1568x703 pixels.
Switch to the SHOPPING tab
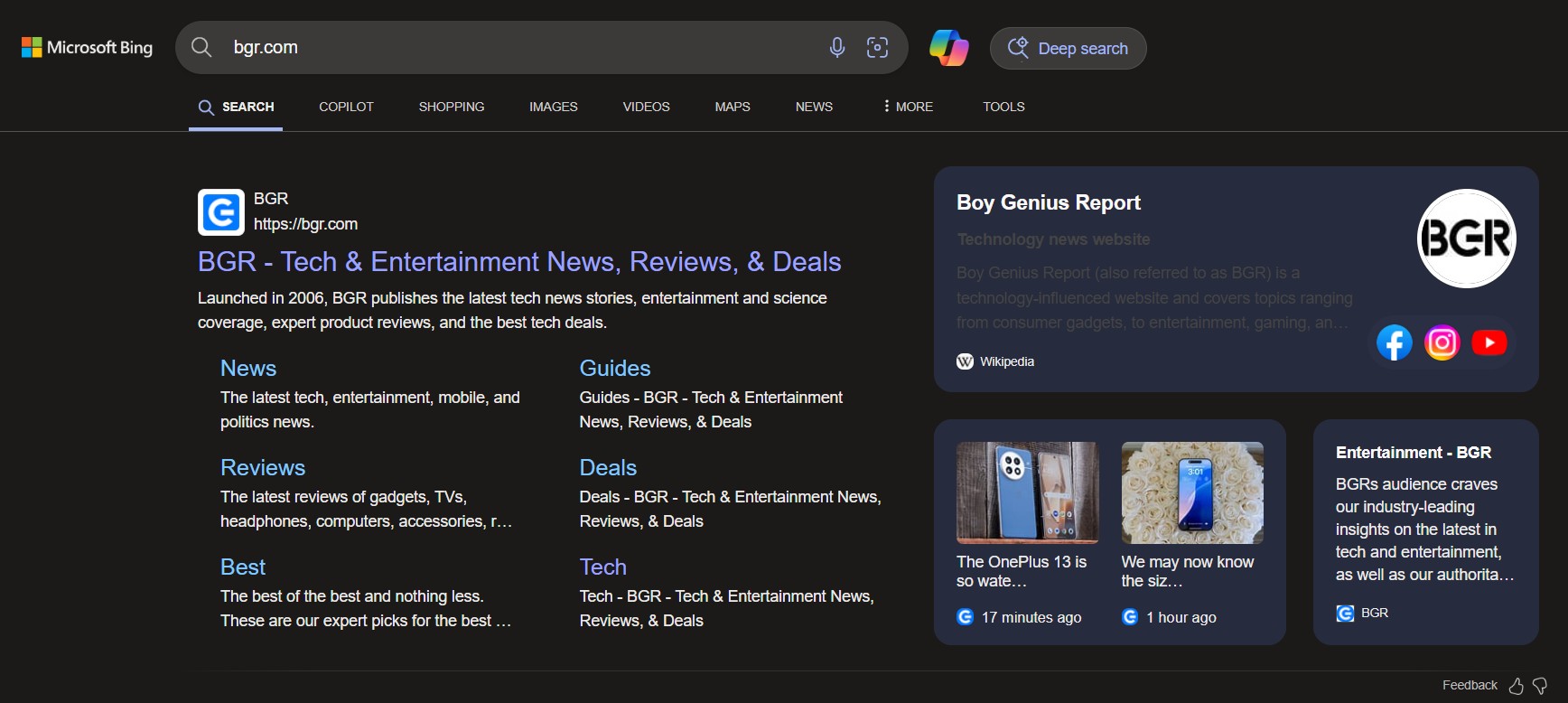452,107
